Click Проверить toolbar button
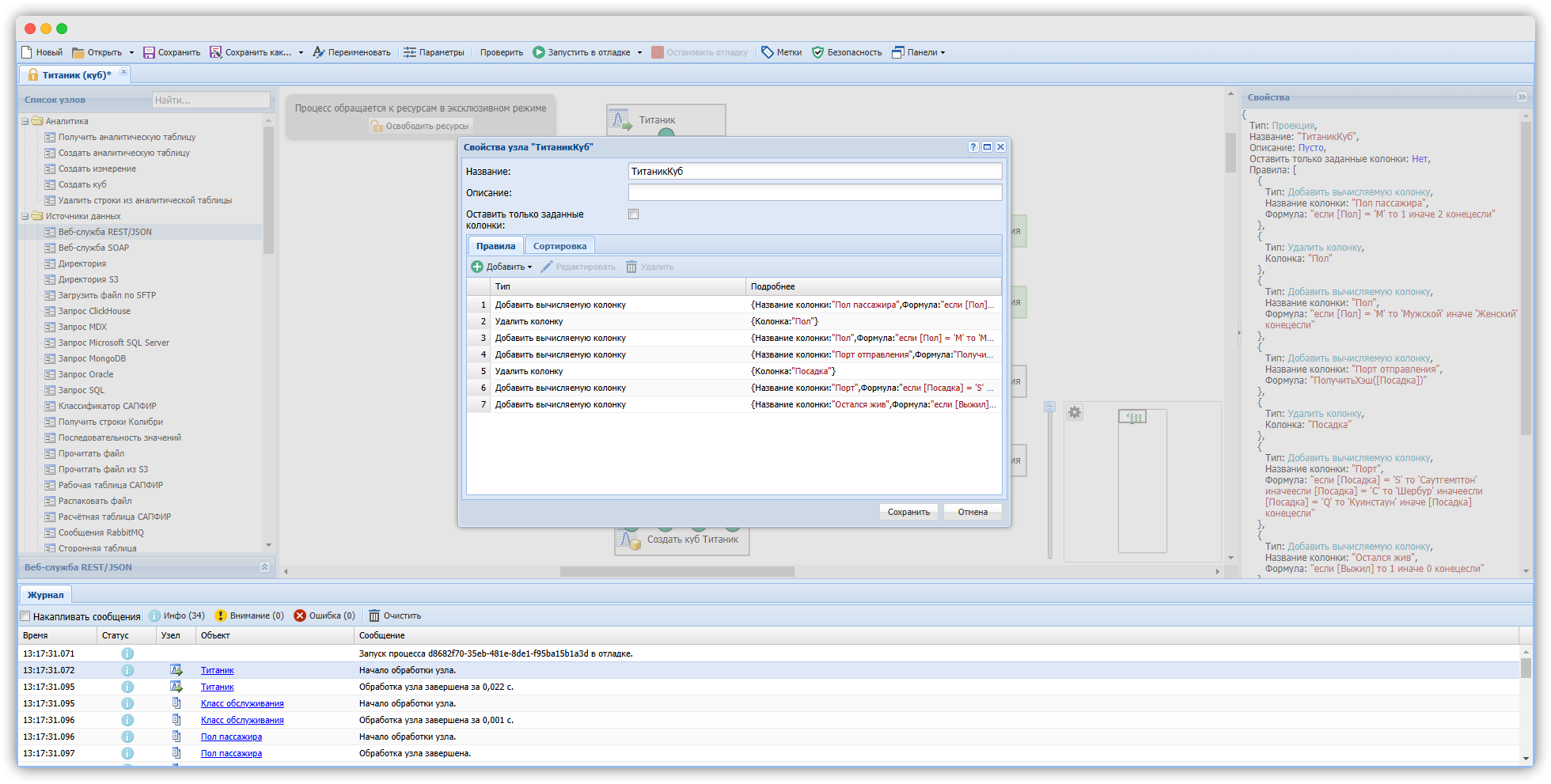This screenshot has height=784, width=1551. [x=501, y=52]
